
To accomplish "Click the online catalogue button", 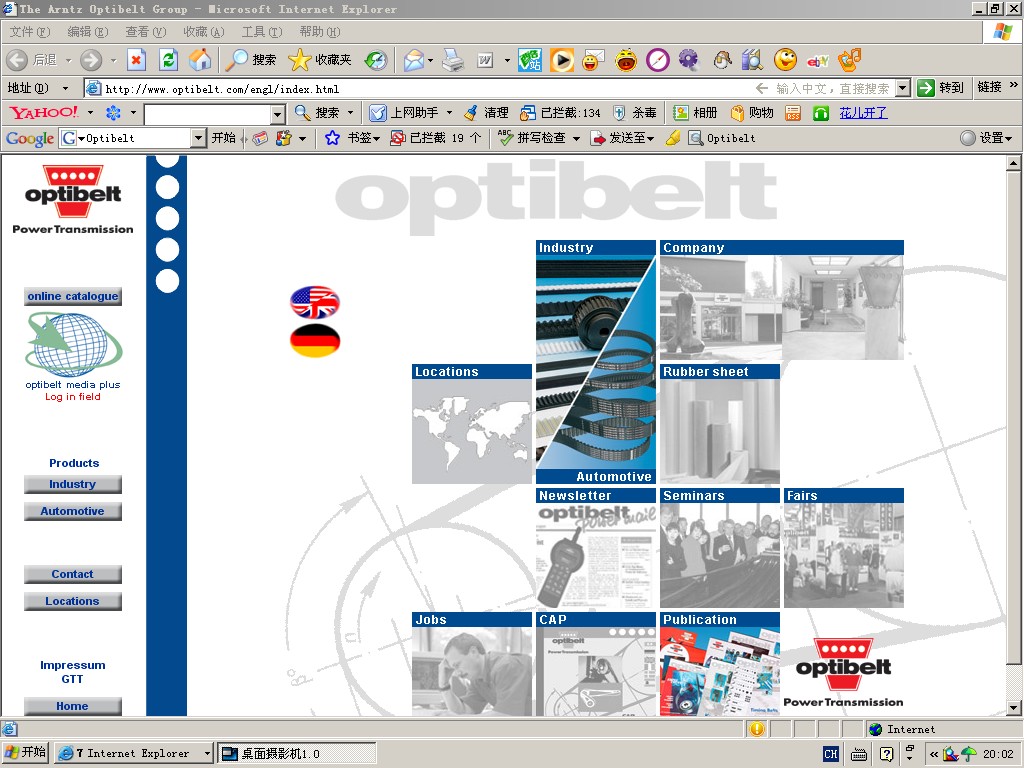I will (72, 296).
